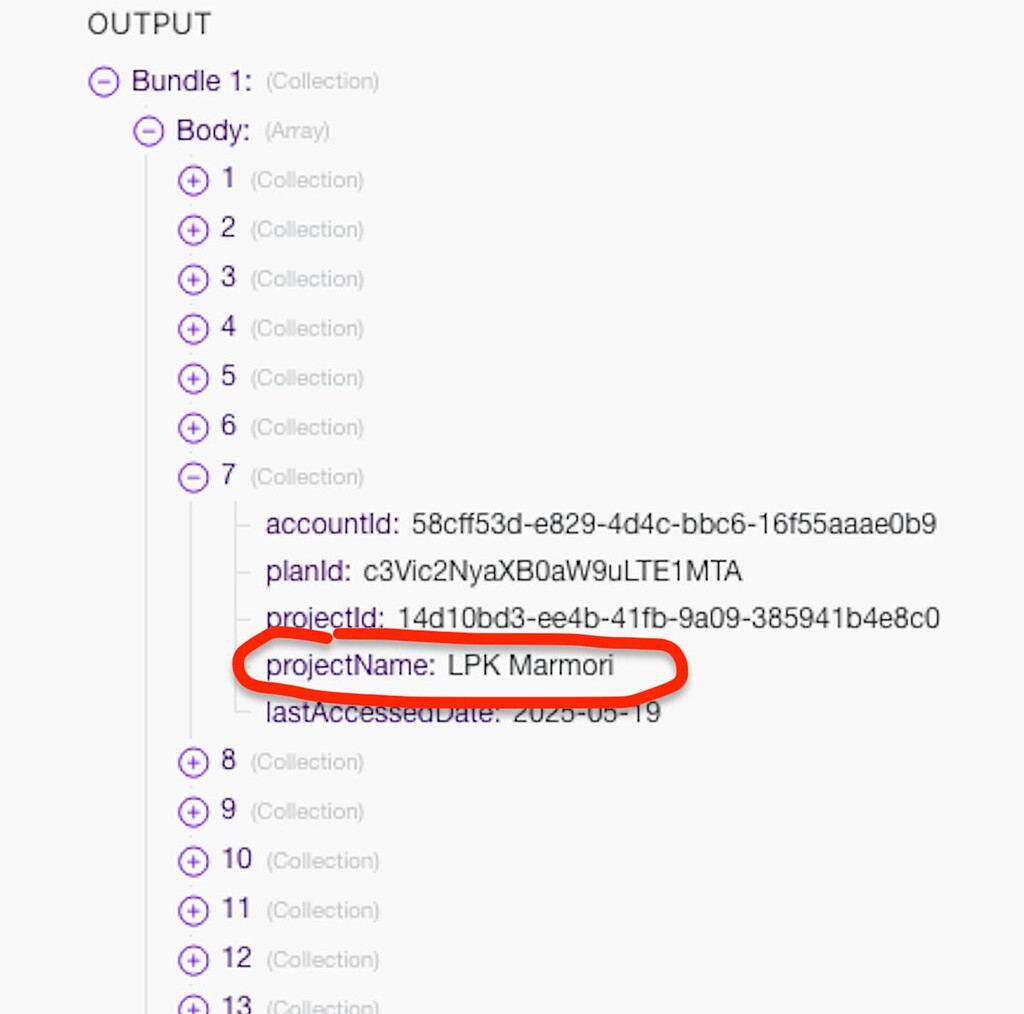Collapse collection 7

point(192,477)
